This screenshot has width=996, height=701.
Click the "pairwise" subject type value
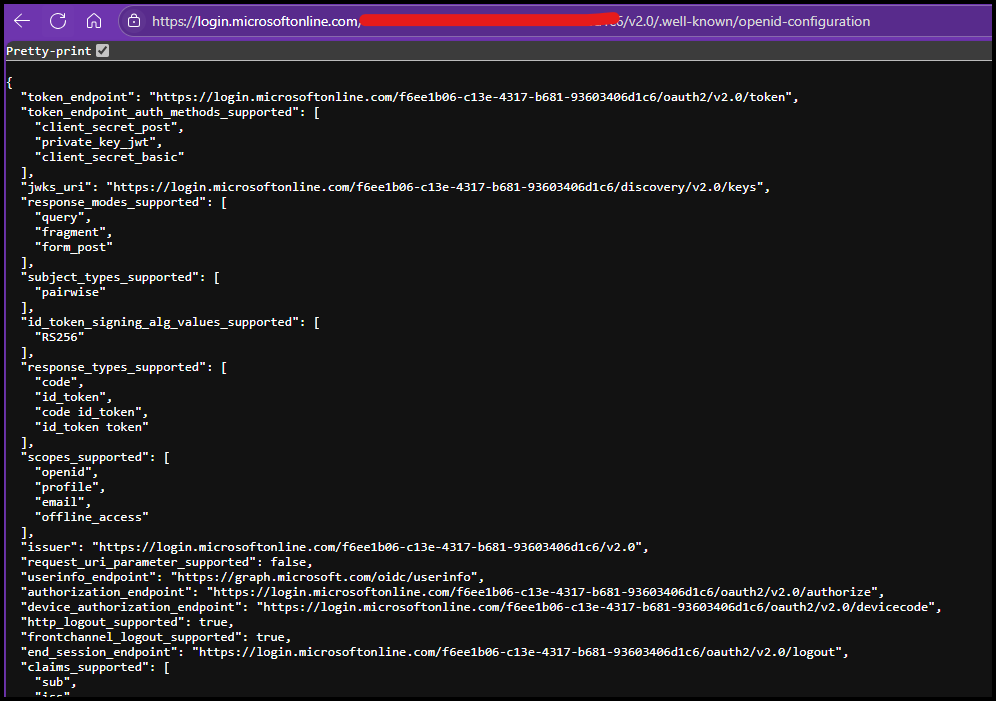70,292
